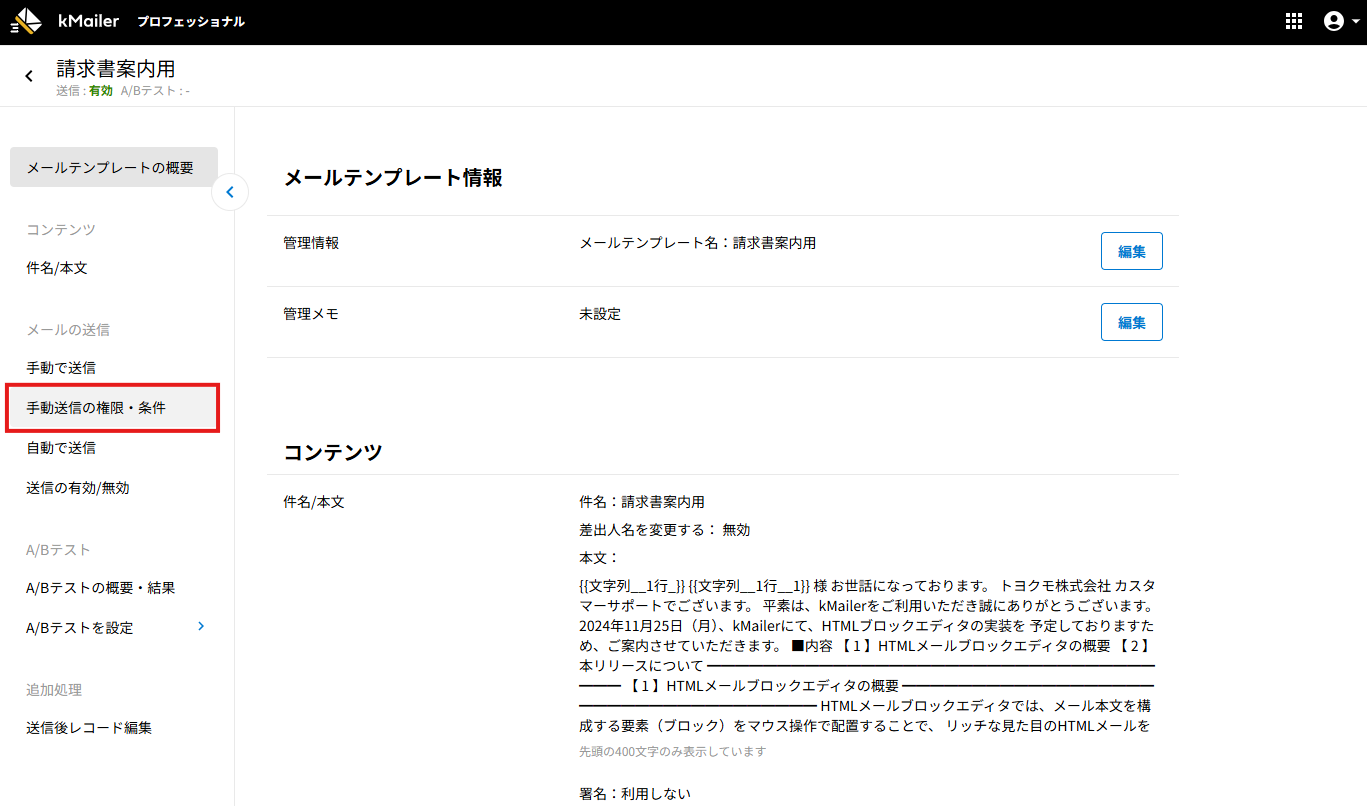Open the apps grid menu
Viewport: 1367px width, 806px height.
[x=1294, y=21]
